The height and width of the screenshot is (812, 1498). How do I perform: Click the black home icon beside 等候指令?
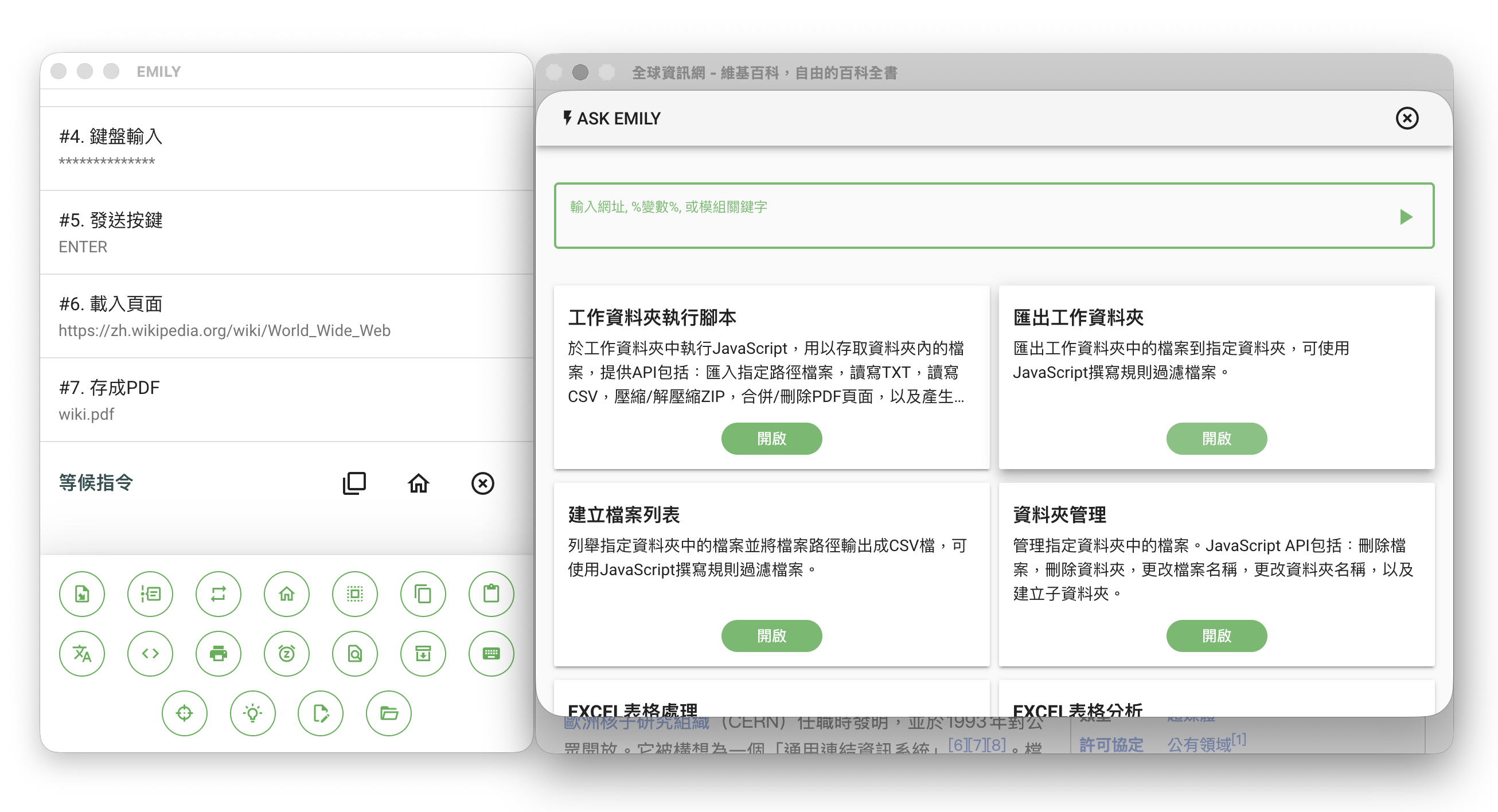click(x=418, y=483)
